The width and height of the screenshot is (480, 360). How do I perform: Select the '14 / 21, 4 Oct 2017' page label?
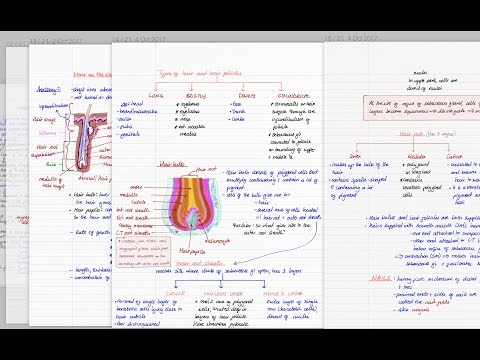(x=139, y=39)
